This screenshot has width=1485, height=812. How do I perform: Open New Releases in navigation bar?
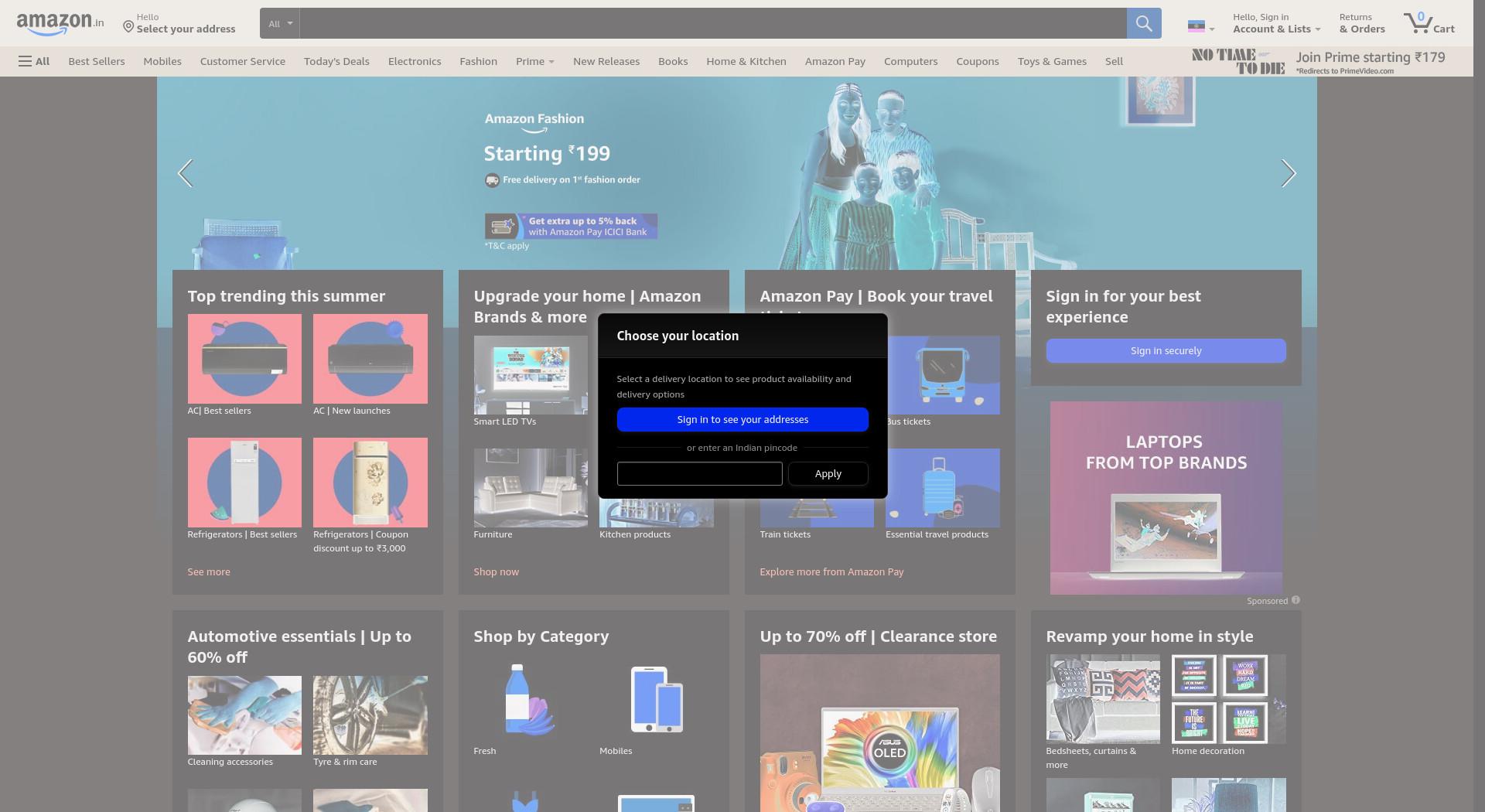click(606, 61)
